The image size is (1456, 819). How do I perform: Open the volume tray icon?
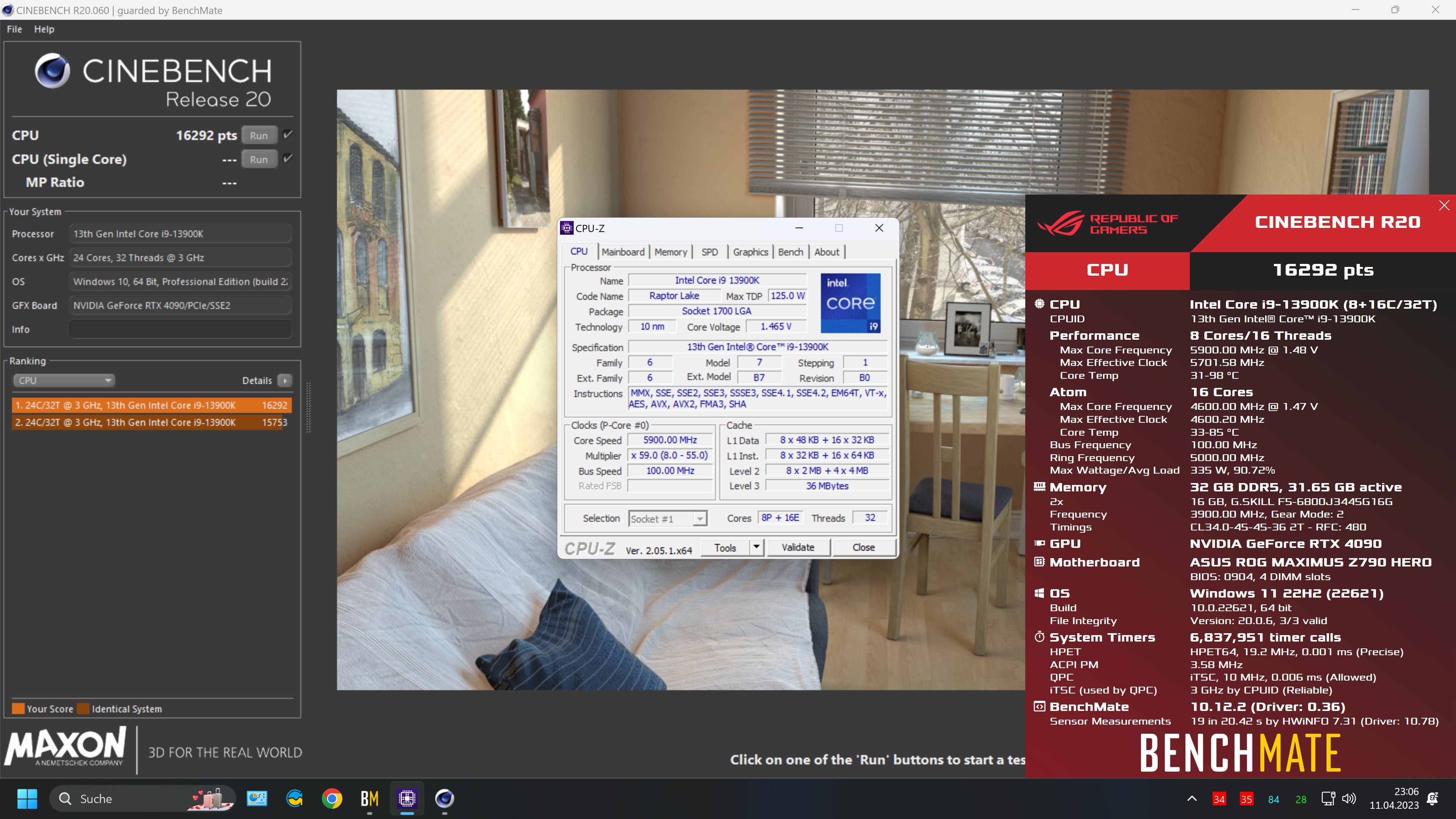click(1349, 799)
